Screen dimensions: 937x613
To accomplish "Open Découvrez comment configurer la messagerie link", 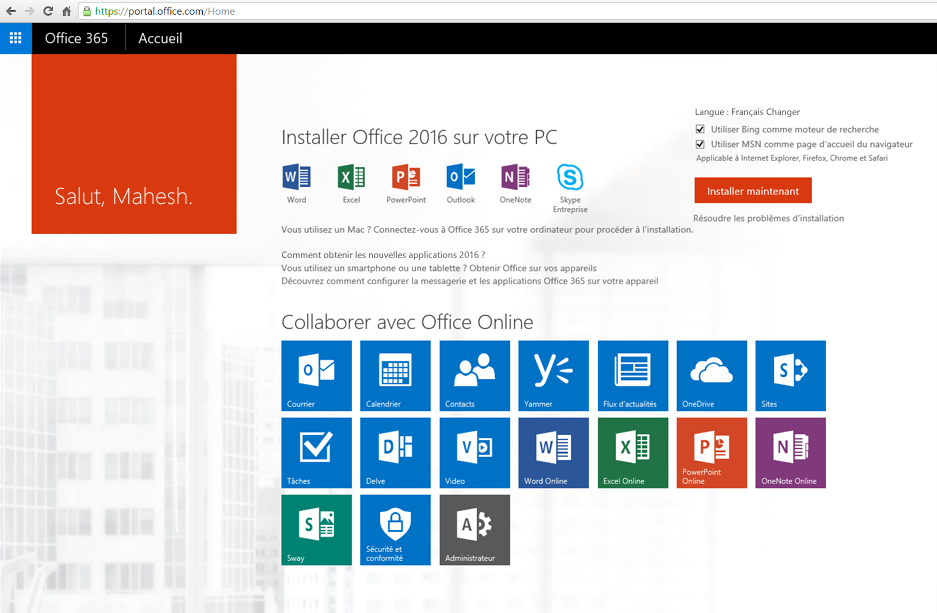I will (470, 281).
